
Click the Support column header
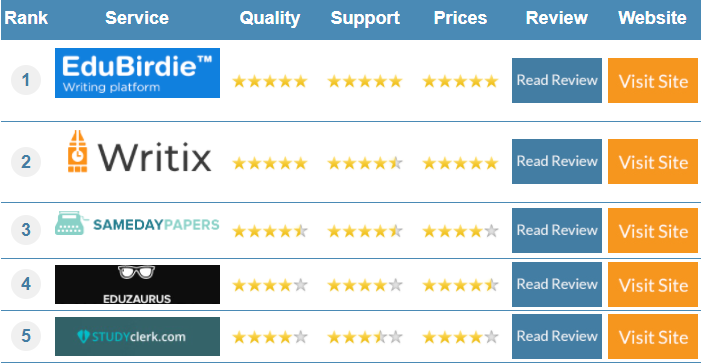[x=365, y=18]
